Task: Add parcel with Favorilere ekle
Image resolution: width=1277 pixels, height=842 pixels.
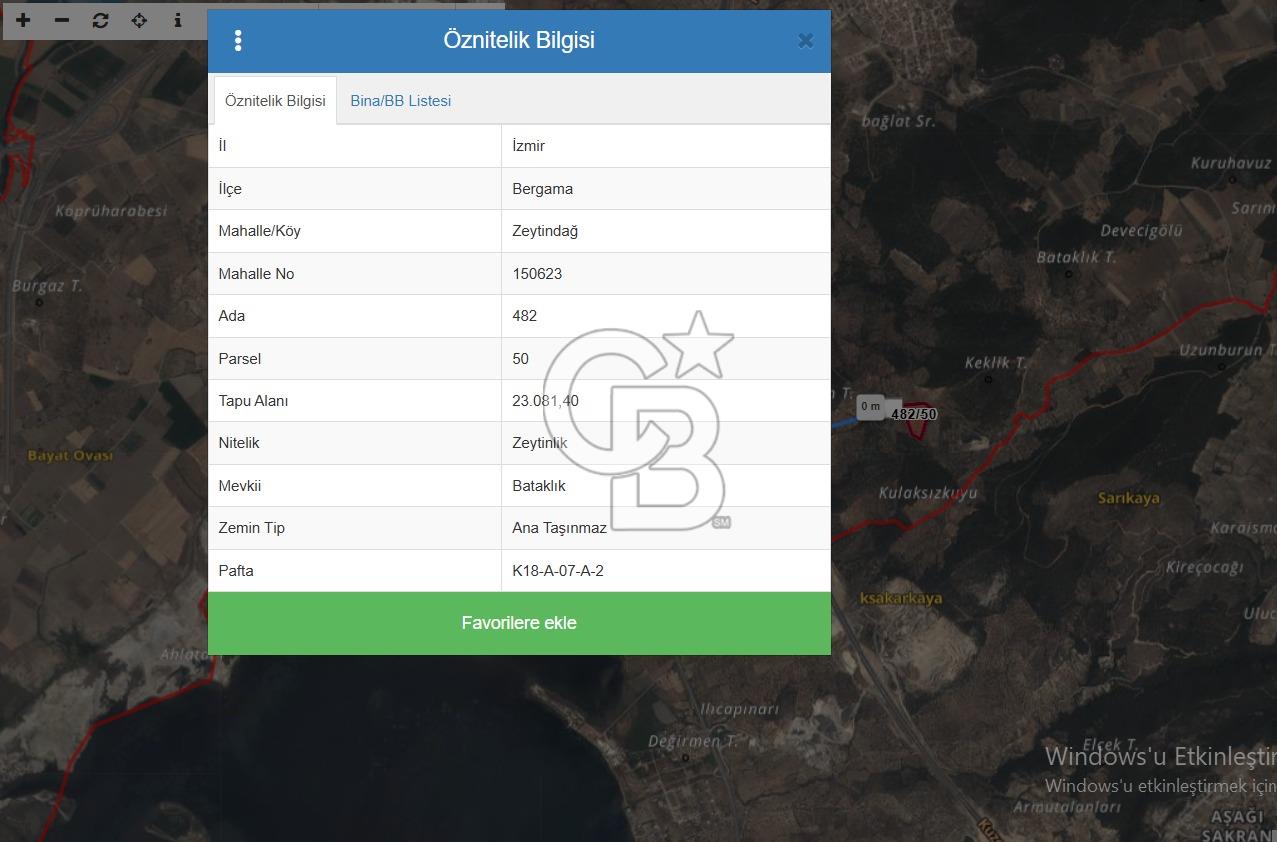Action: (x=519, y=623)
